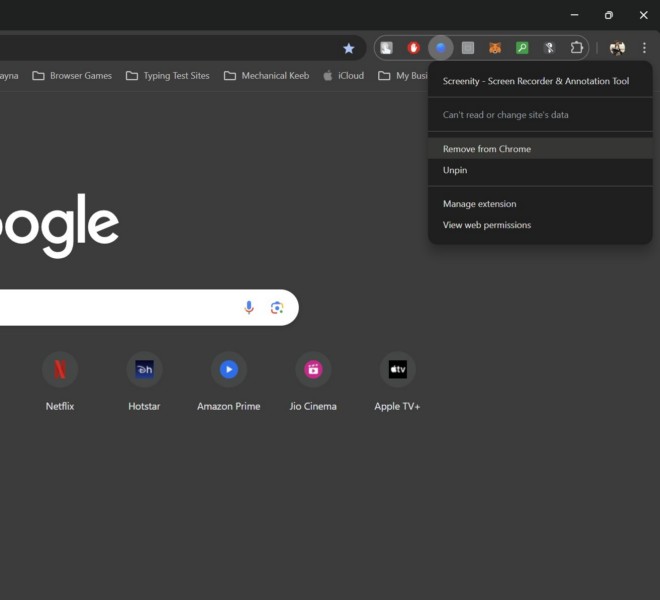Expand the Mechanical Keeb bookmark folder
The width and height of the screenshot is (660, 600).
266,76
